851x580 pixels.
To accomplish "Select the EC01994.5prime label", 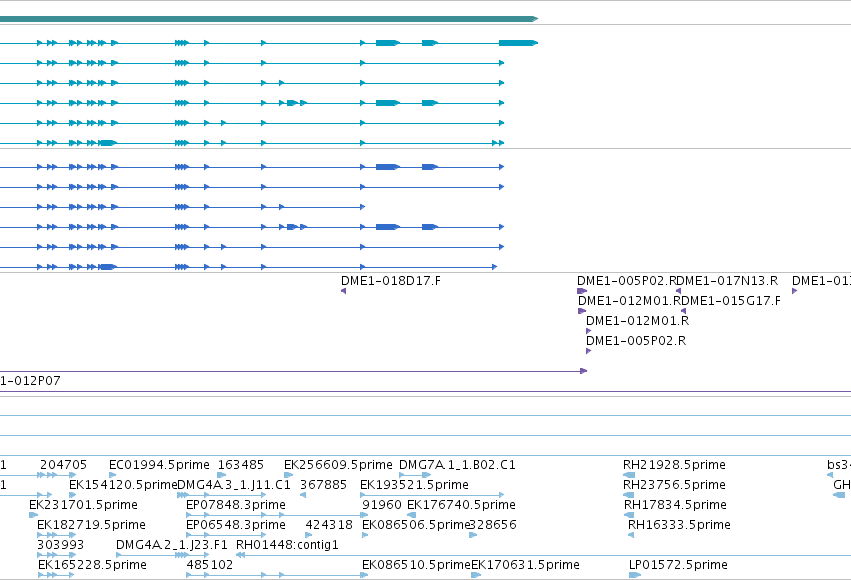I will [x=159, y=465].
